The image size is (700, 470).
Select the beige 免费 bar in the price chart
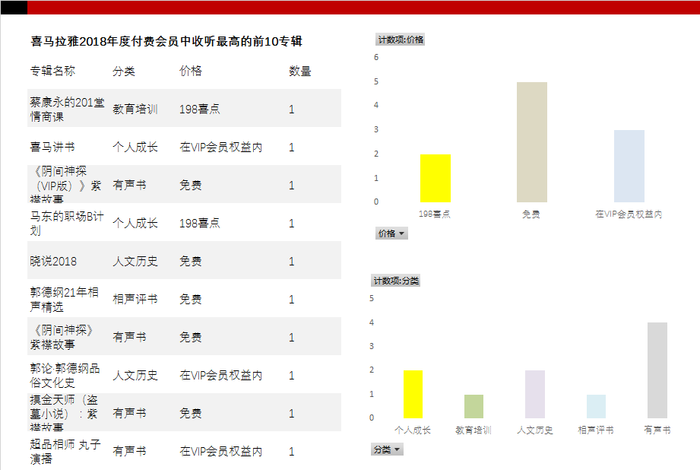(x=531, y=142)
